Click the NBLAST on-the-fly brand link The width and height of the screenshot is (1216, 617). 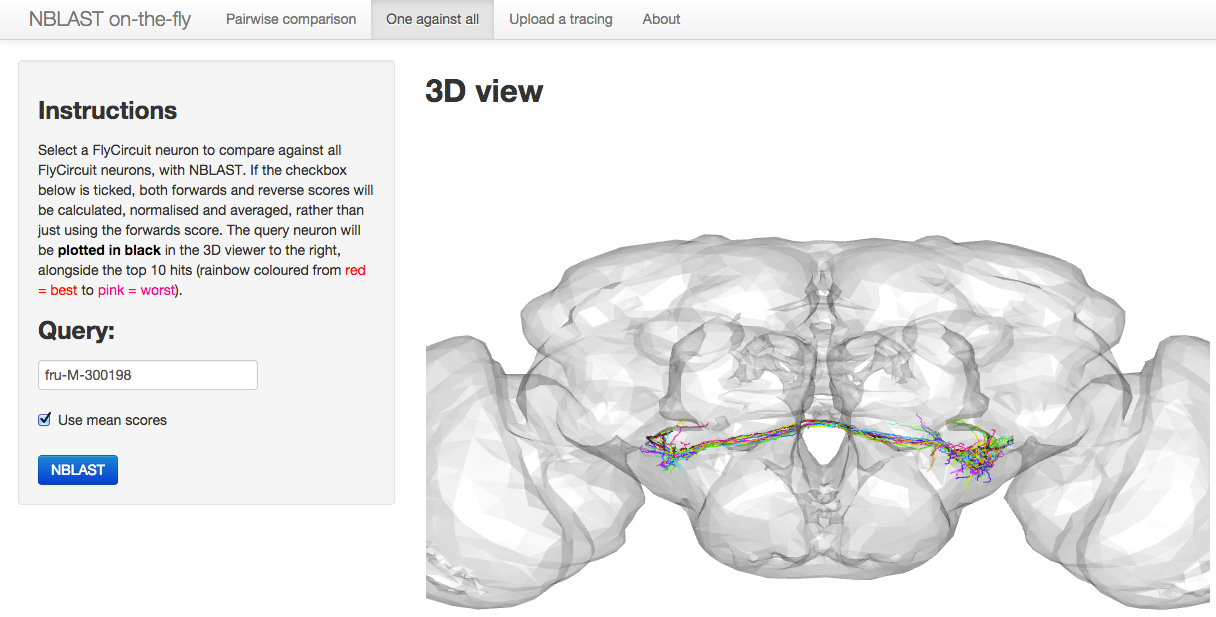(110, 19)
